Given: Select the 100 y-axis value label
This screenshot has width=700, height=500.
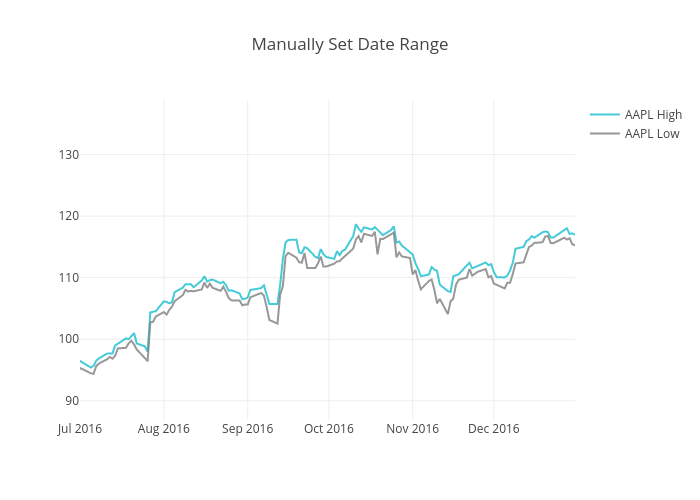Looking at the screenshot, I should click(x=68, y=339).
